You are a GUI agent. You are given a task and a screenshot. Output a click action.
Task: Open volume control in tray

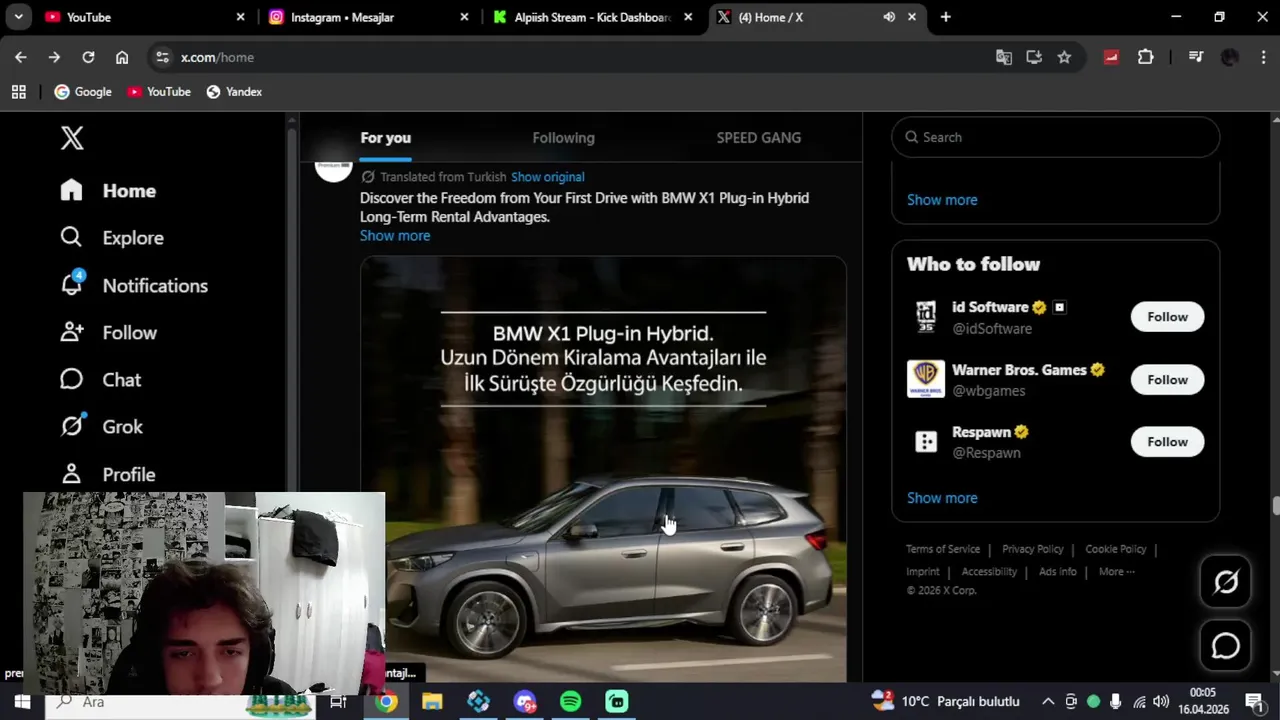1161,702
